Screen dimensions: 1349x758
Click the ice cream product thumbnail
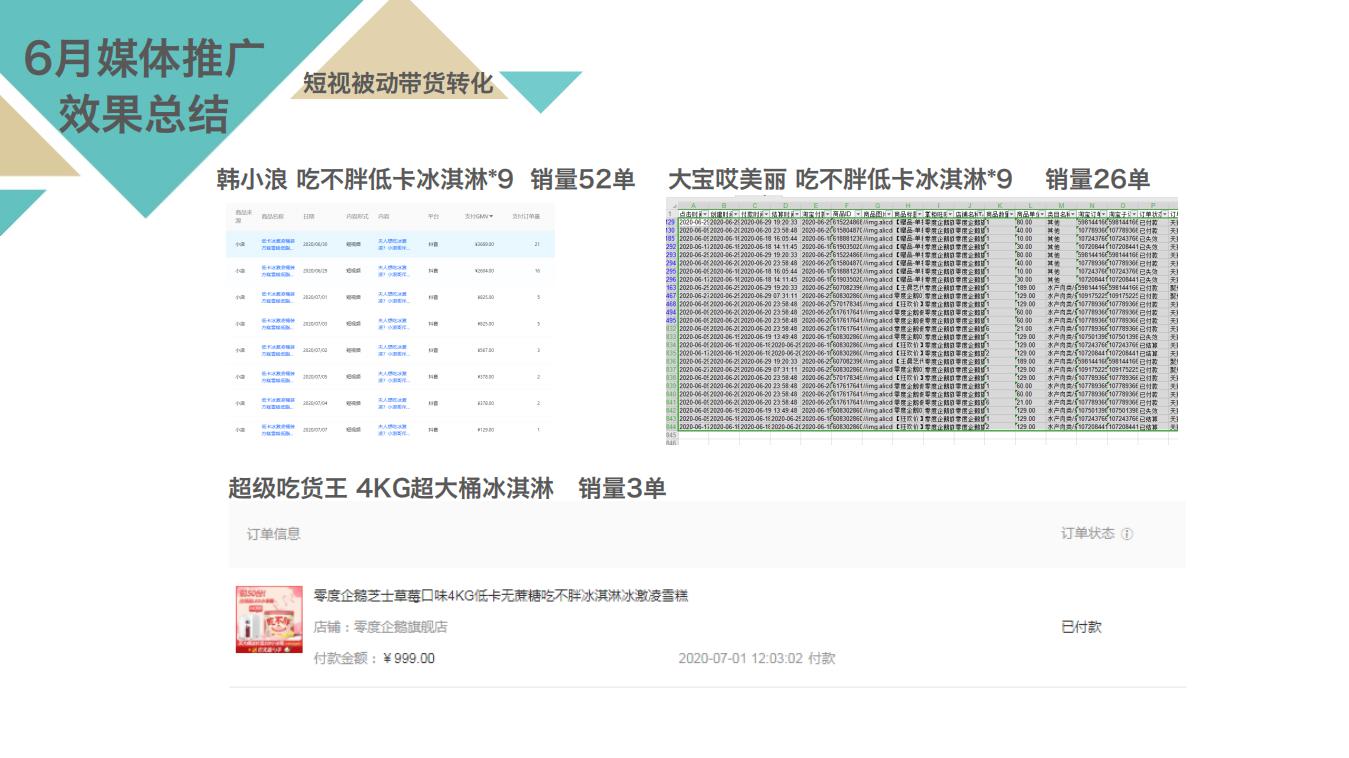269,619
